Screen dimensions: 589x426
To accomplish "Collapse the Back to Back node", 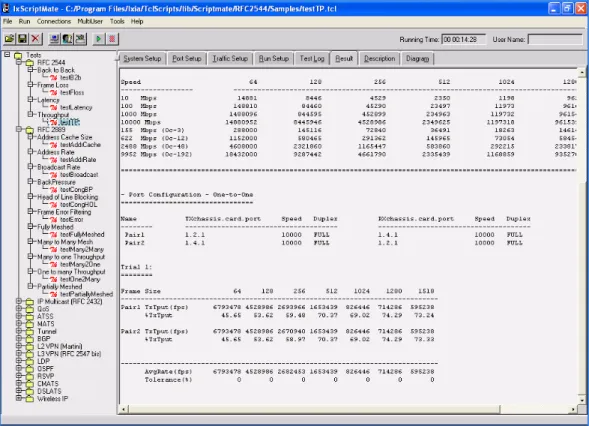I will (30, 70).
